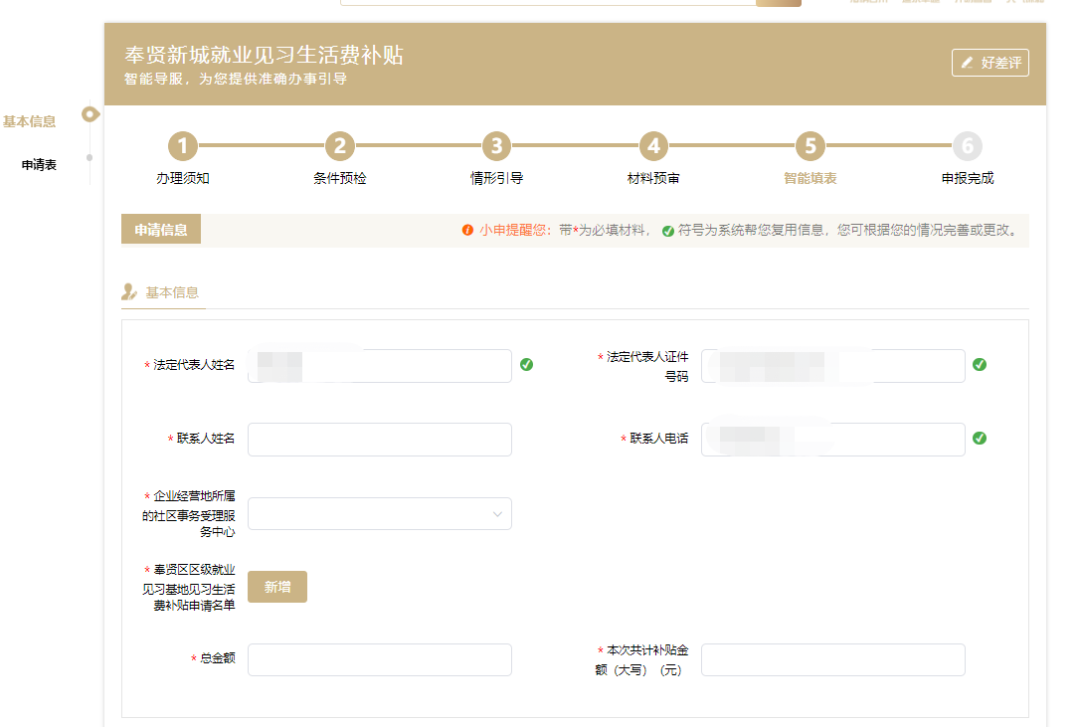Click the 新增 button to add 补贴申请名单

tap(277, 586)
